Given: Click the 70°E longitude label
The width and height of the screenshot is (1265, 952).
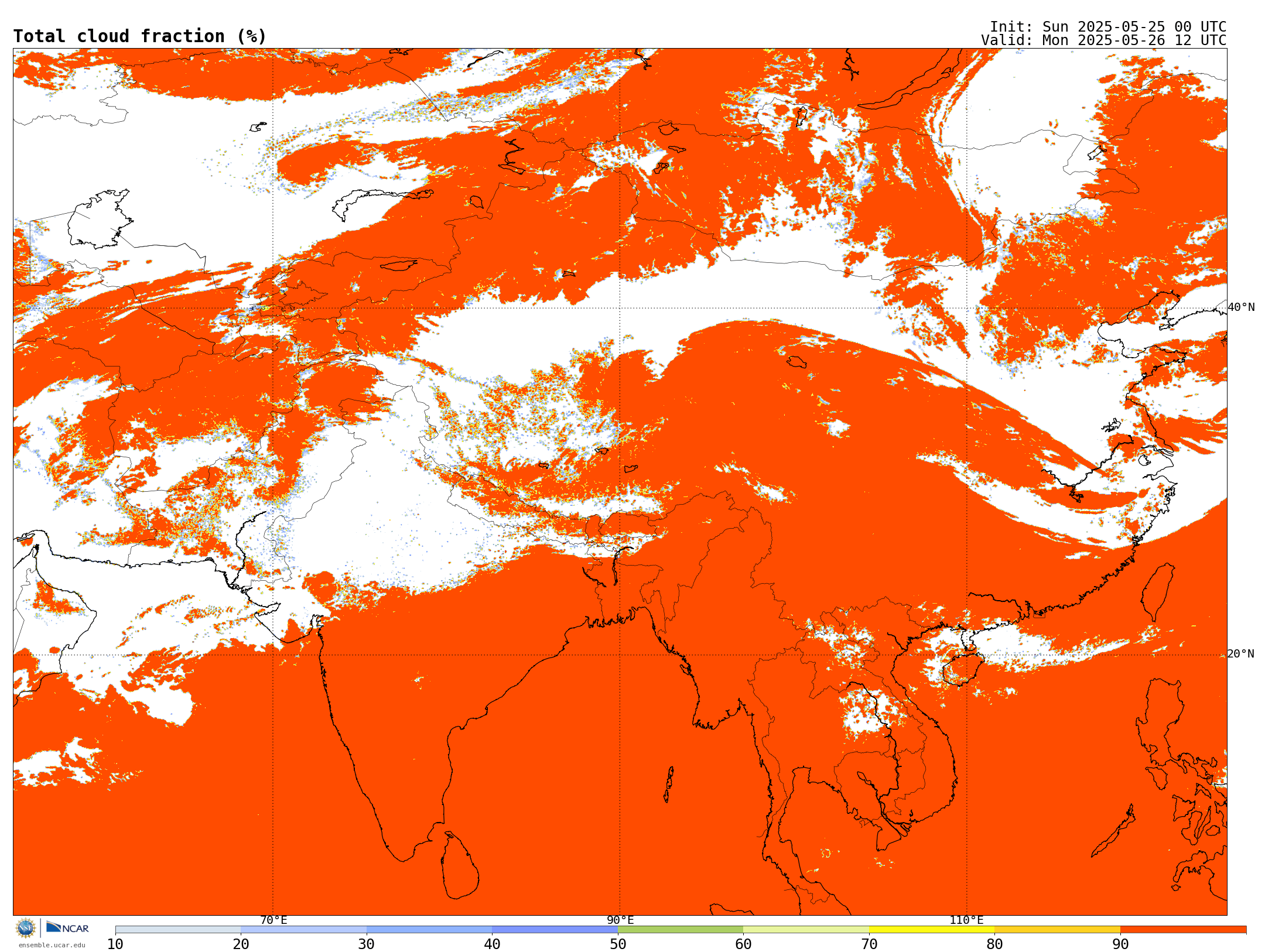Looking at the screenshot, I should pyautogui.click(x=273, y=920).
